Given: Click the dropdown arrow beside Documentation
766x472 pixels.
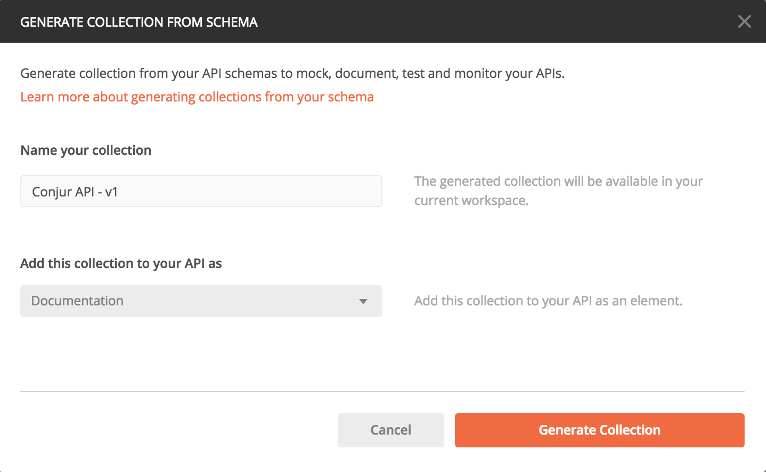Looking at the screenshot, I should (x=363, y=301).
